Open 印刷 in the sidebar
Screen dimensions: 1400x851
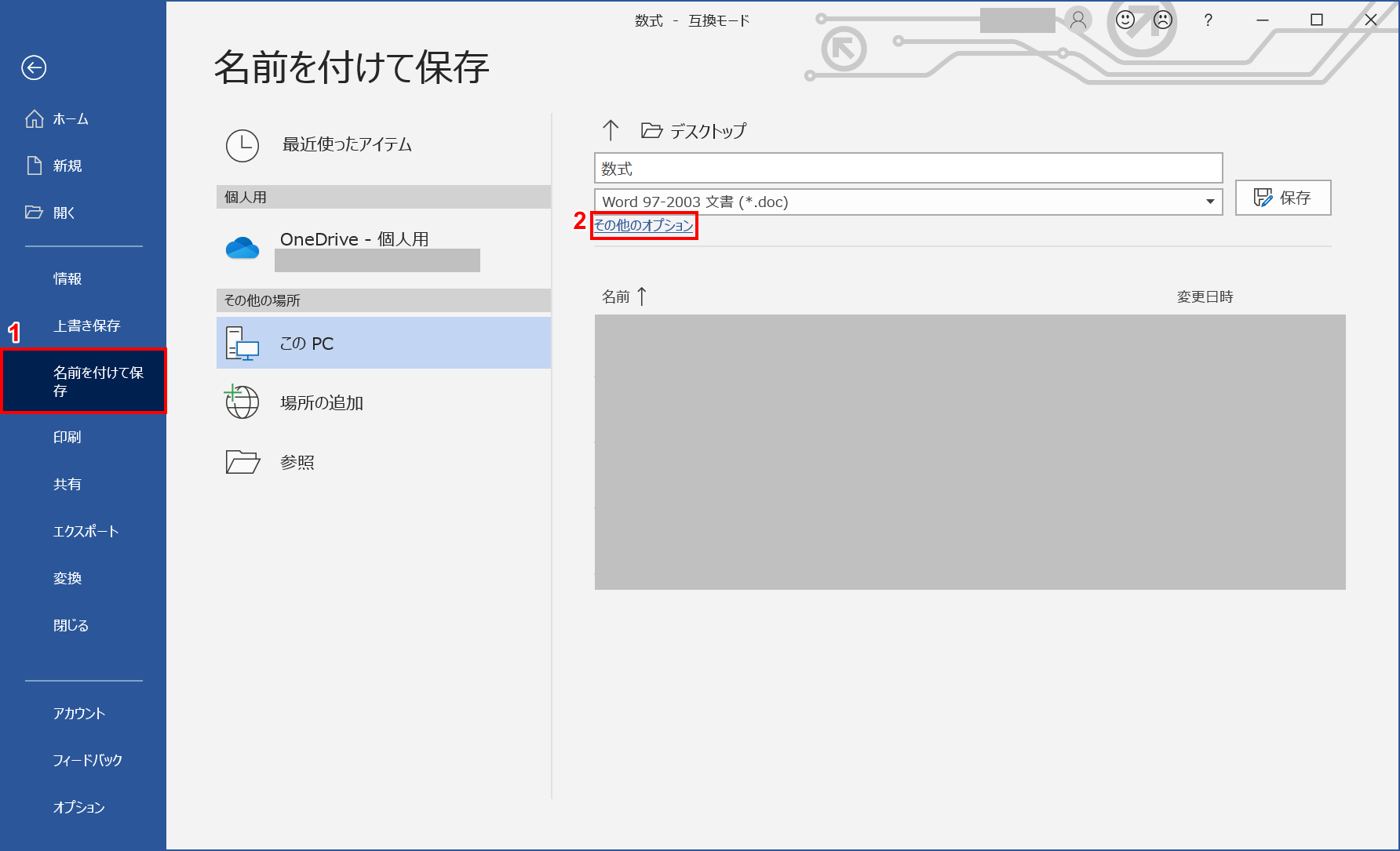point(67,437)
